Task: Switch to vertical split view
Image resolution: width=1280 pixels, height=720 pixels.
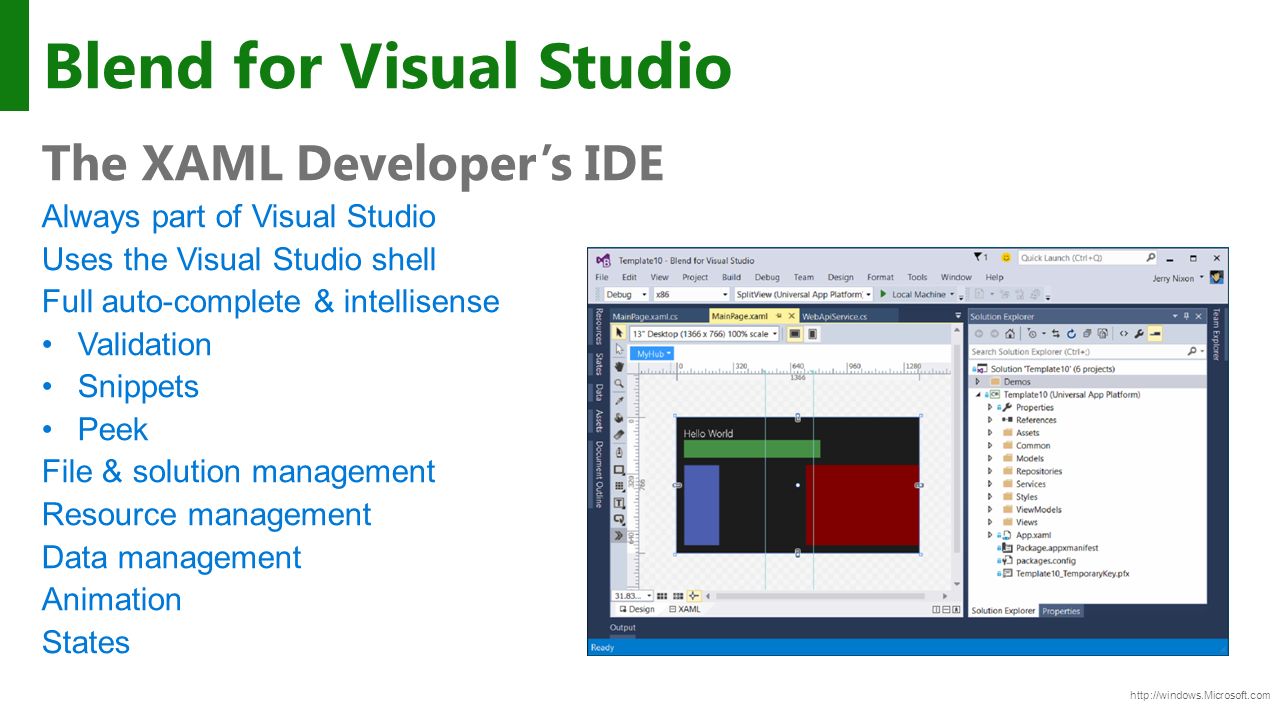Action: point(936,609)
